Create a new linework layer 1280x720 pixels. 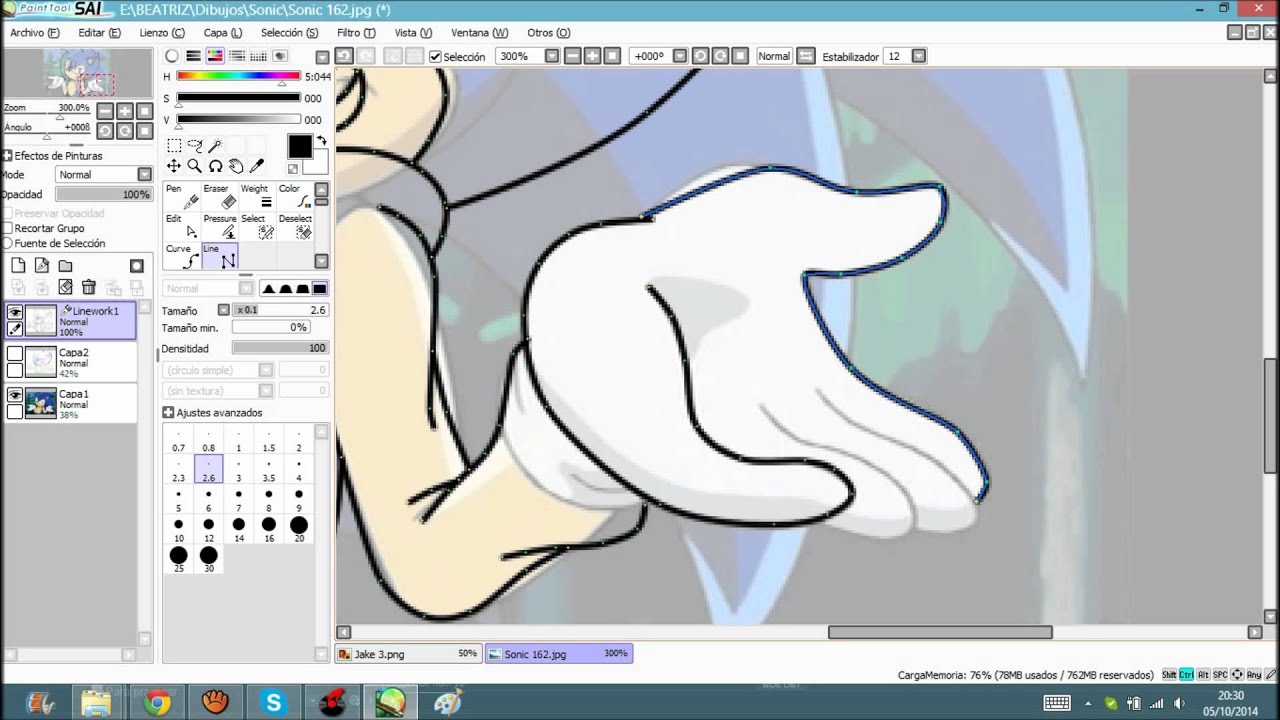(42, 265)
